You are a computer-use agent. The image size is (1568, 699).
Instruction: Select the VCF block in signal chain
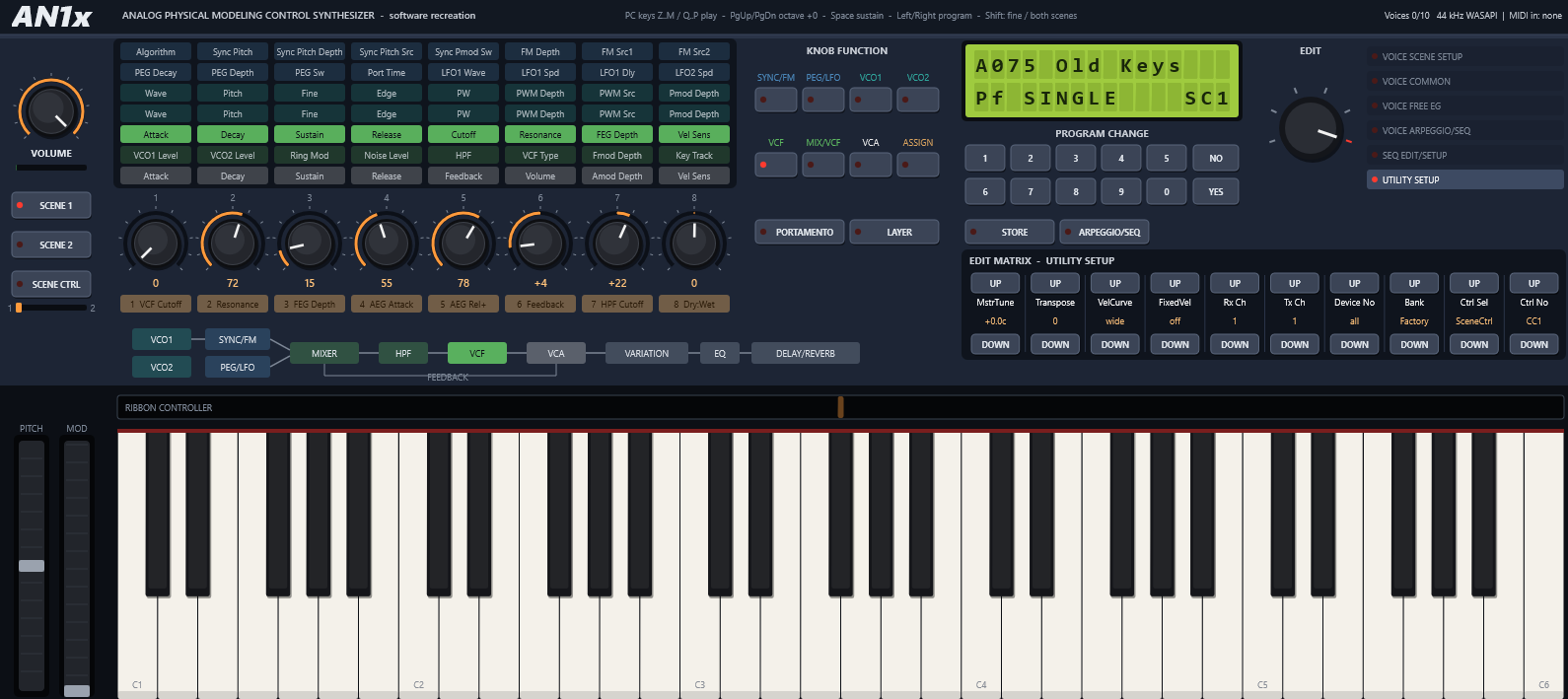[477, 353]
